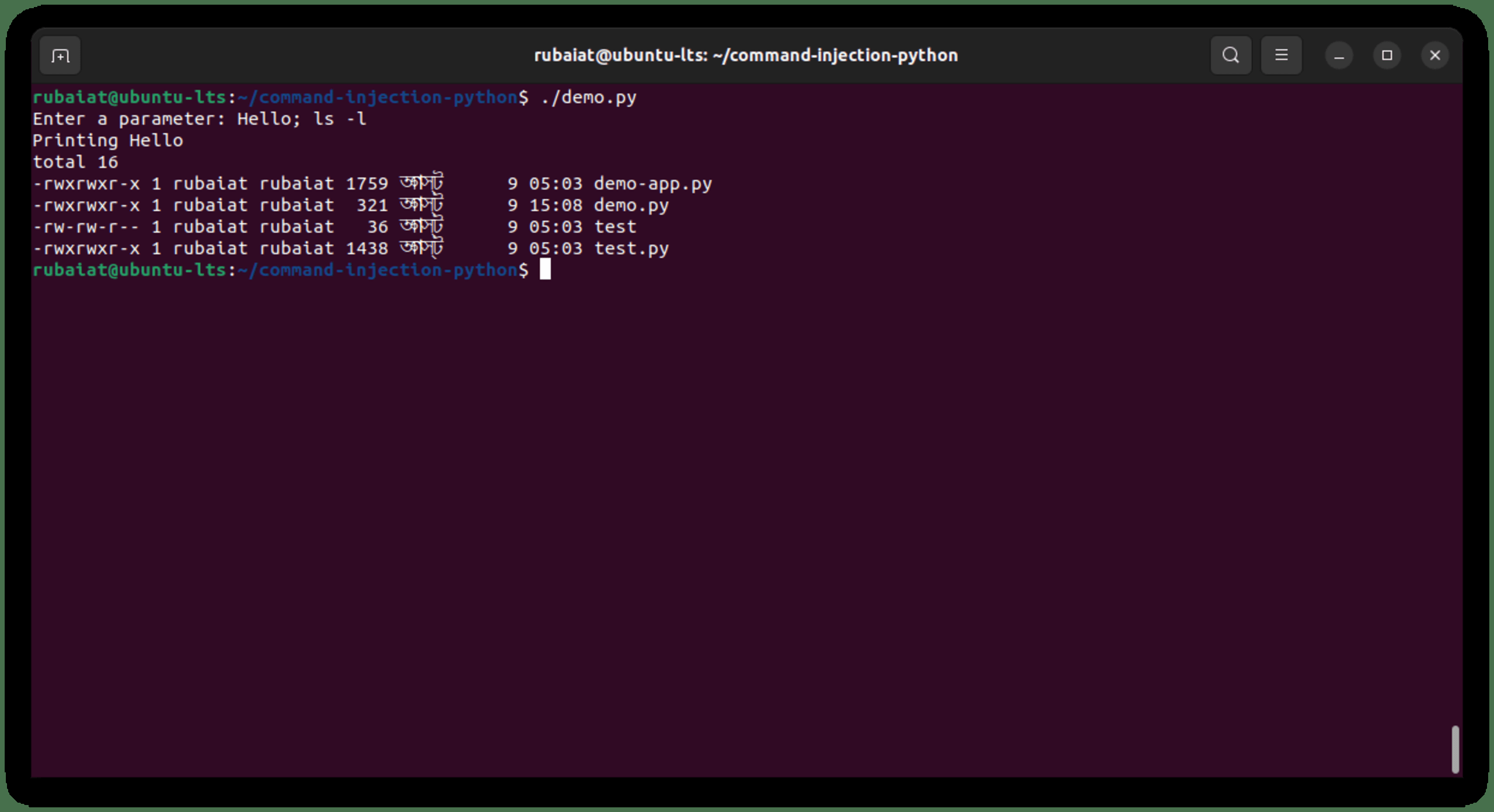
Task: Click the cursor at the bottom prompt
Action: (x=545, y=269)
